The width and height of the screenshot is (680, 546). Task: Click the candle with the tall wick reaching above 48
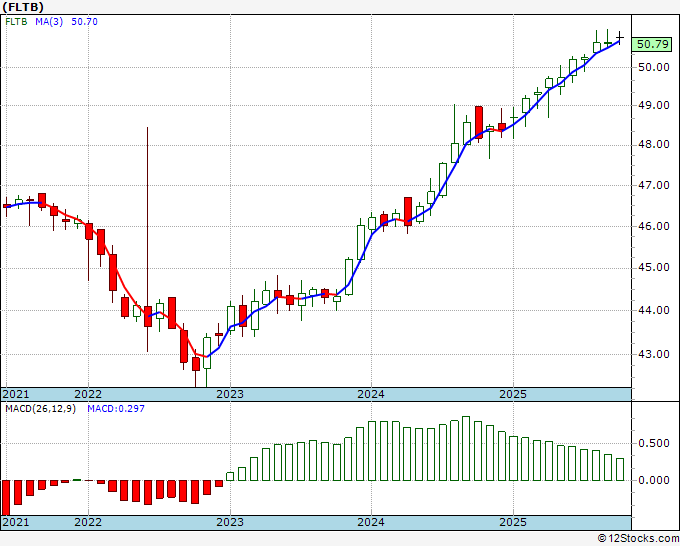click(x=147, y=239)
